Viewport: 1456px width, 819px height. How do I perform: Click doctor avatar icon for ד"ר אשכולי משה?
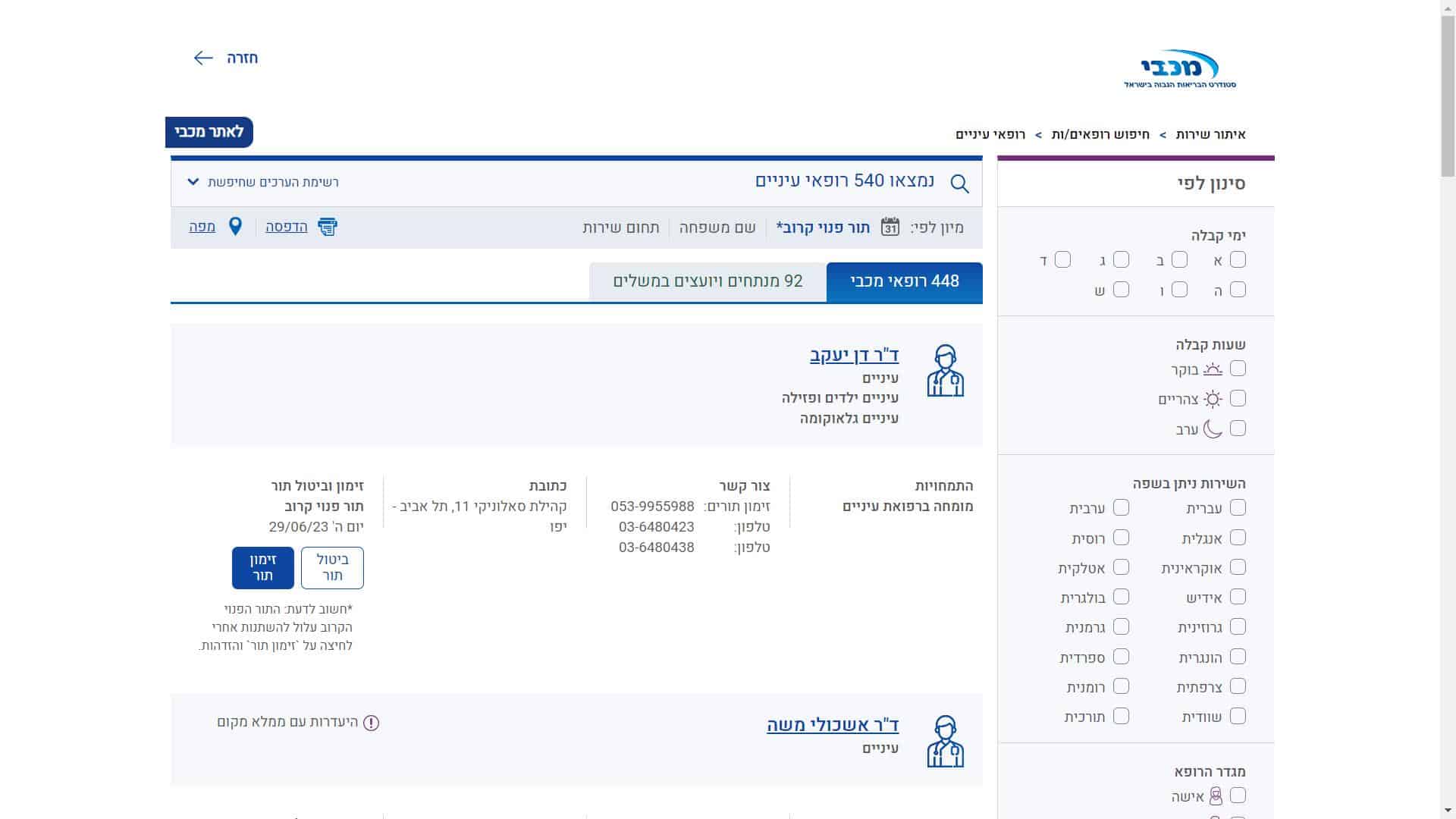[x=945, y=741]
